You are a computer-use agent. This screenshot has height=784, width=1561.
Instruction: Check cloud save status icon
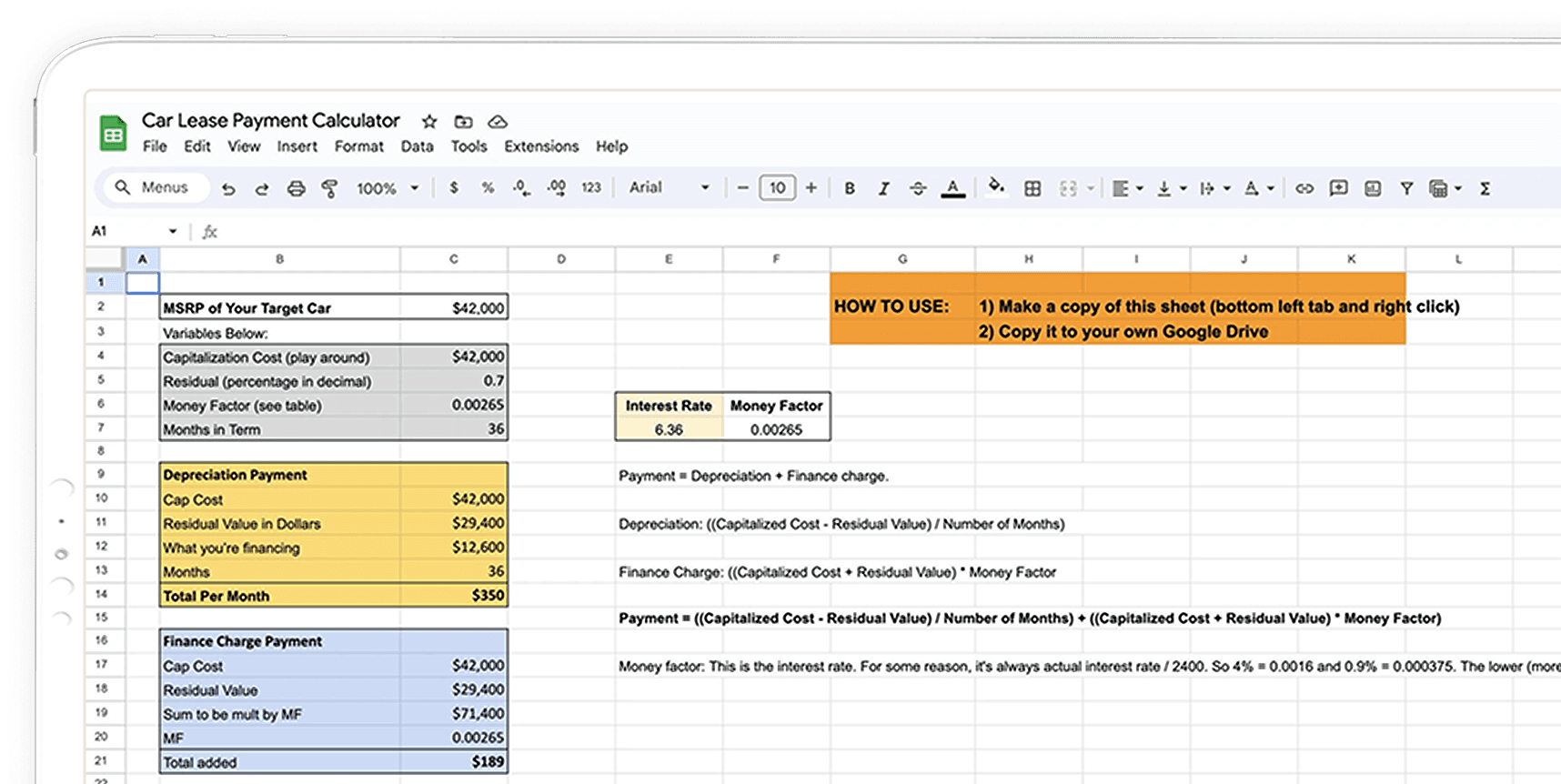coord(498,122)
